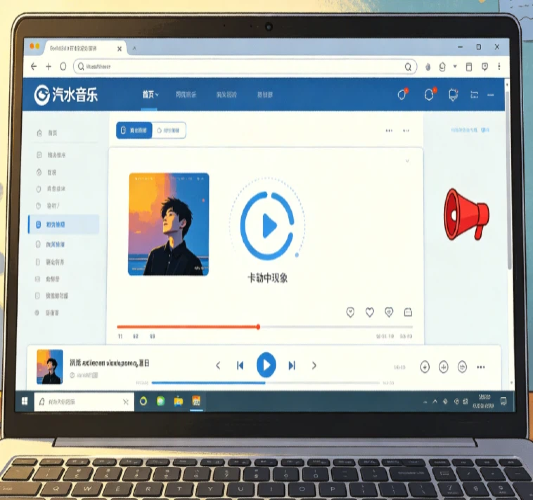The image size is (533, 500).
Task: Click the shield badge icon in the browser toolbar
Action: (x=485, y=67)
